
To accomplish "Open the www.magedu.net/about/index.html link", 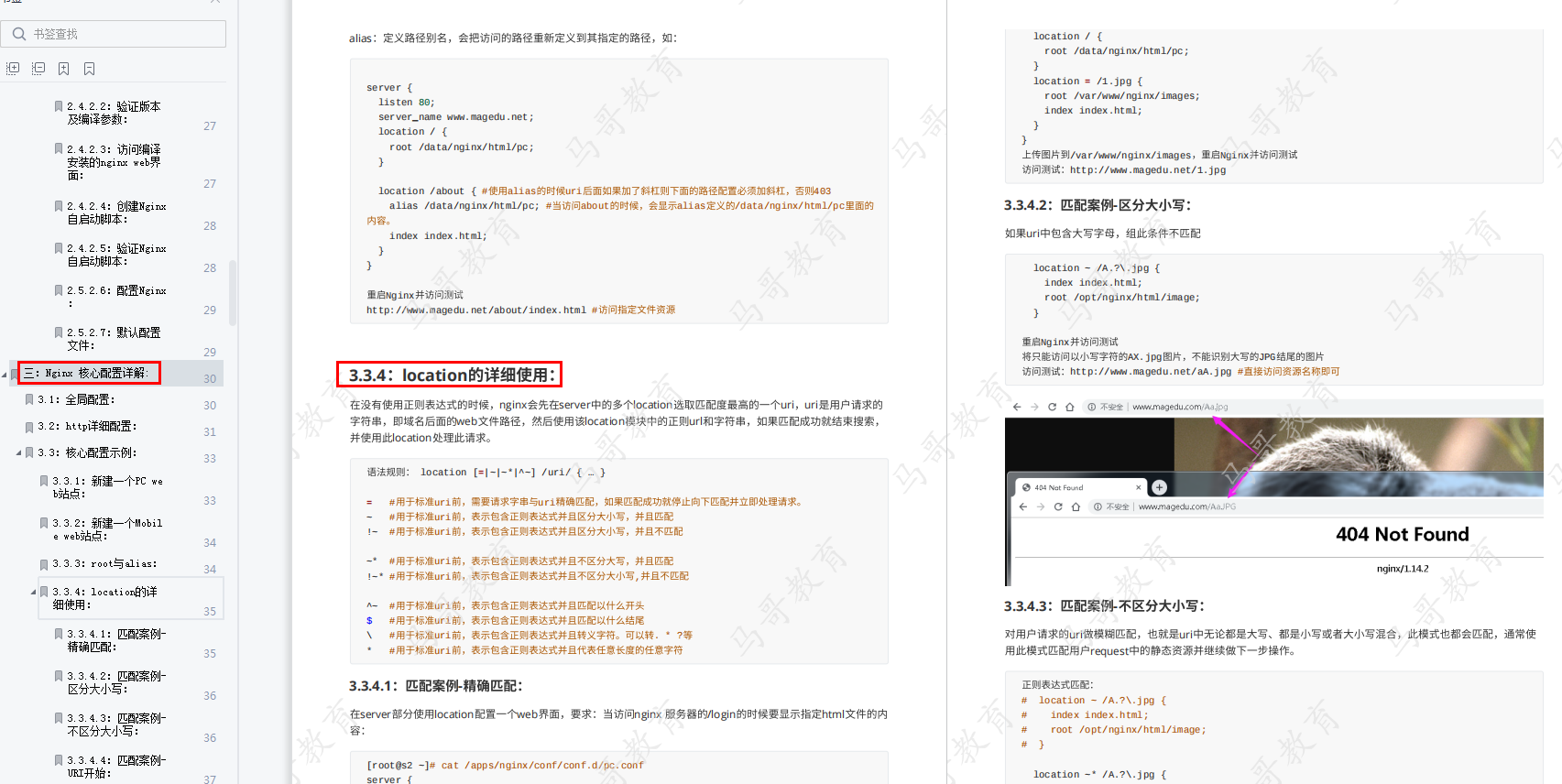I will pyautogui.click(x=475, y=310).
